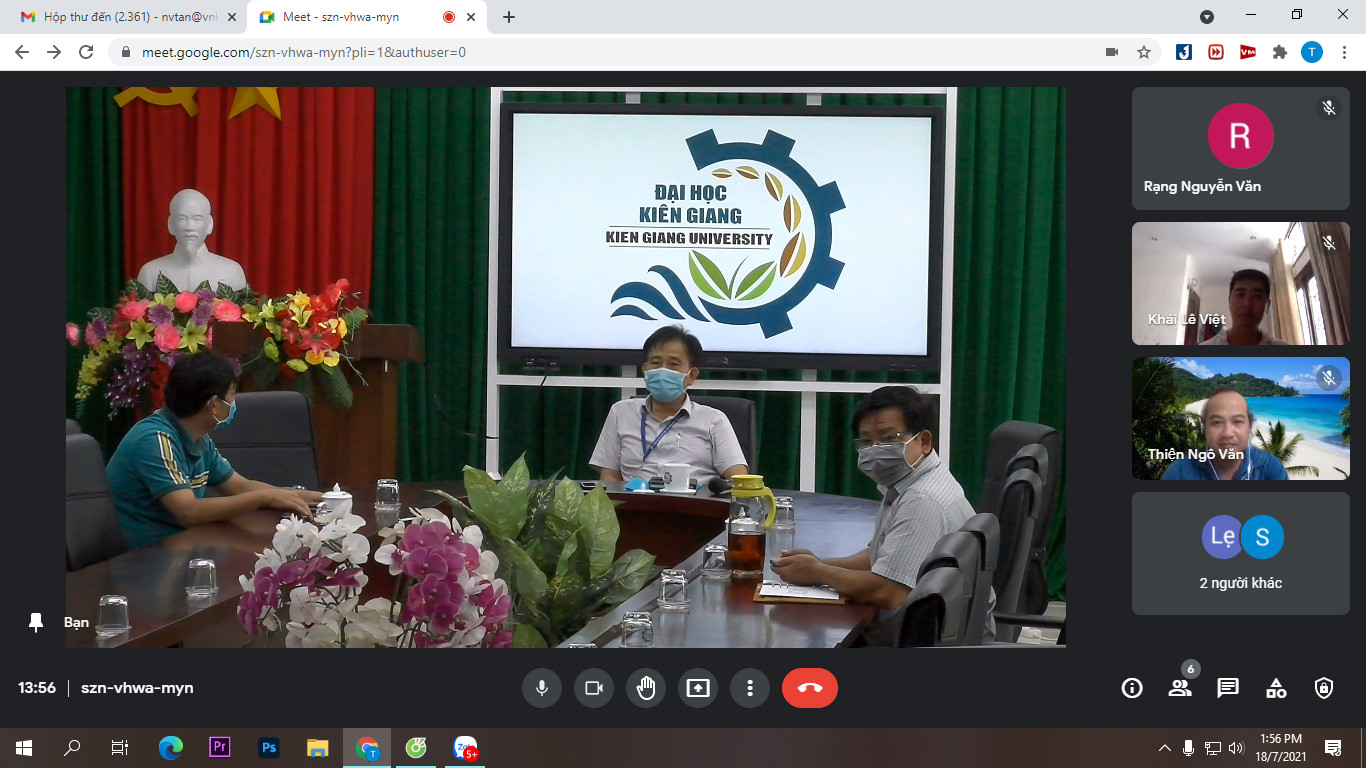The height and width of the screenshot is (768, 1366).
Task: Open File Explorer from taskbar
Action: tap(318, 747)
